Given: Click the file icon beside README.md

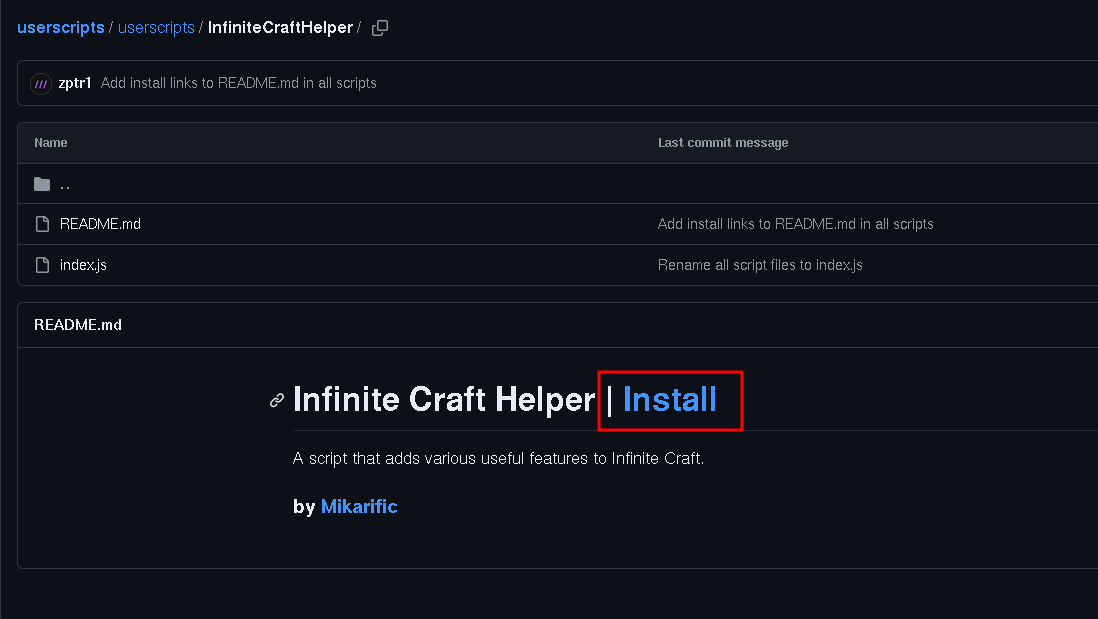Looking at the screenshot, I should point(42,224).
